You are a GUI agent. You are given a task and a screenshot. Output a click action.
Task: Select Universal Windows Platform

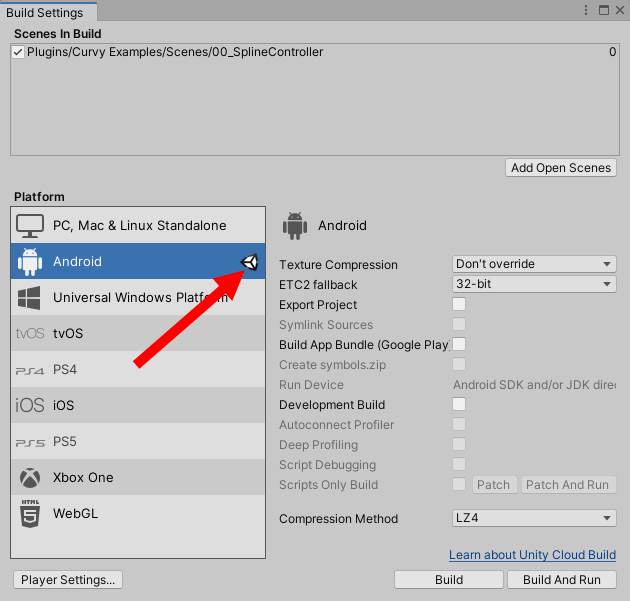pos(138,297)
